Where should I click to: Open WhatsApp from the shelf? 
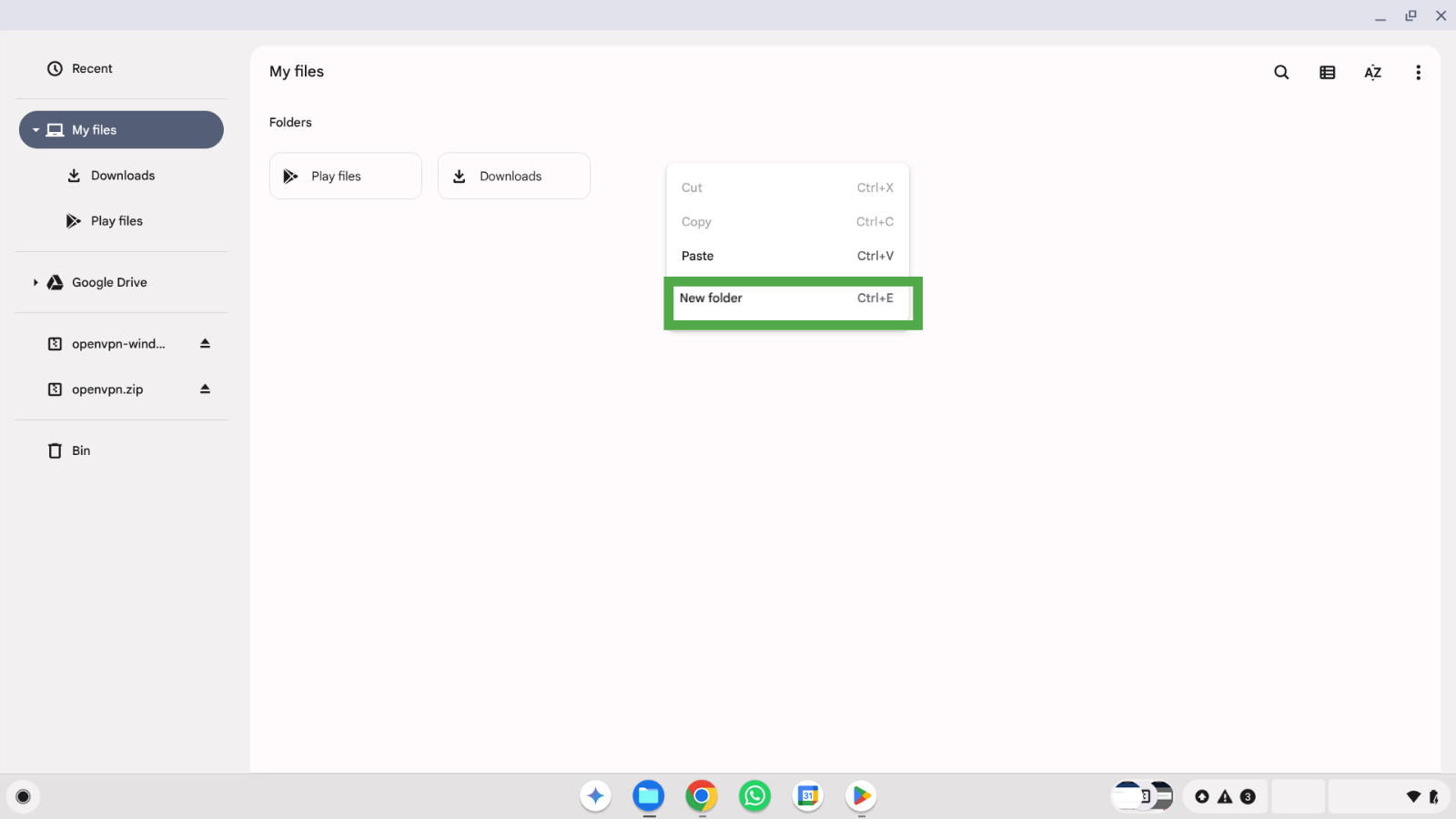[754, 796]
